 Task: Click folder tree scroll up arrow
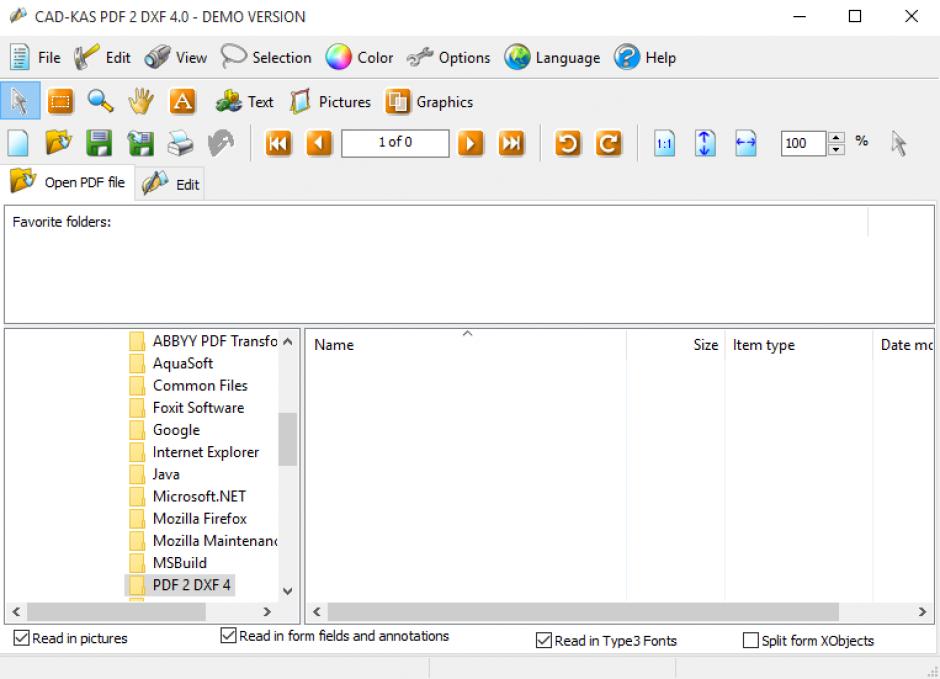[288, 342]
